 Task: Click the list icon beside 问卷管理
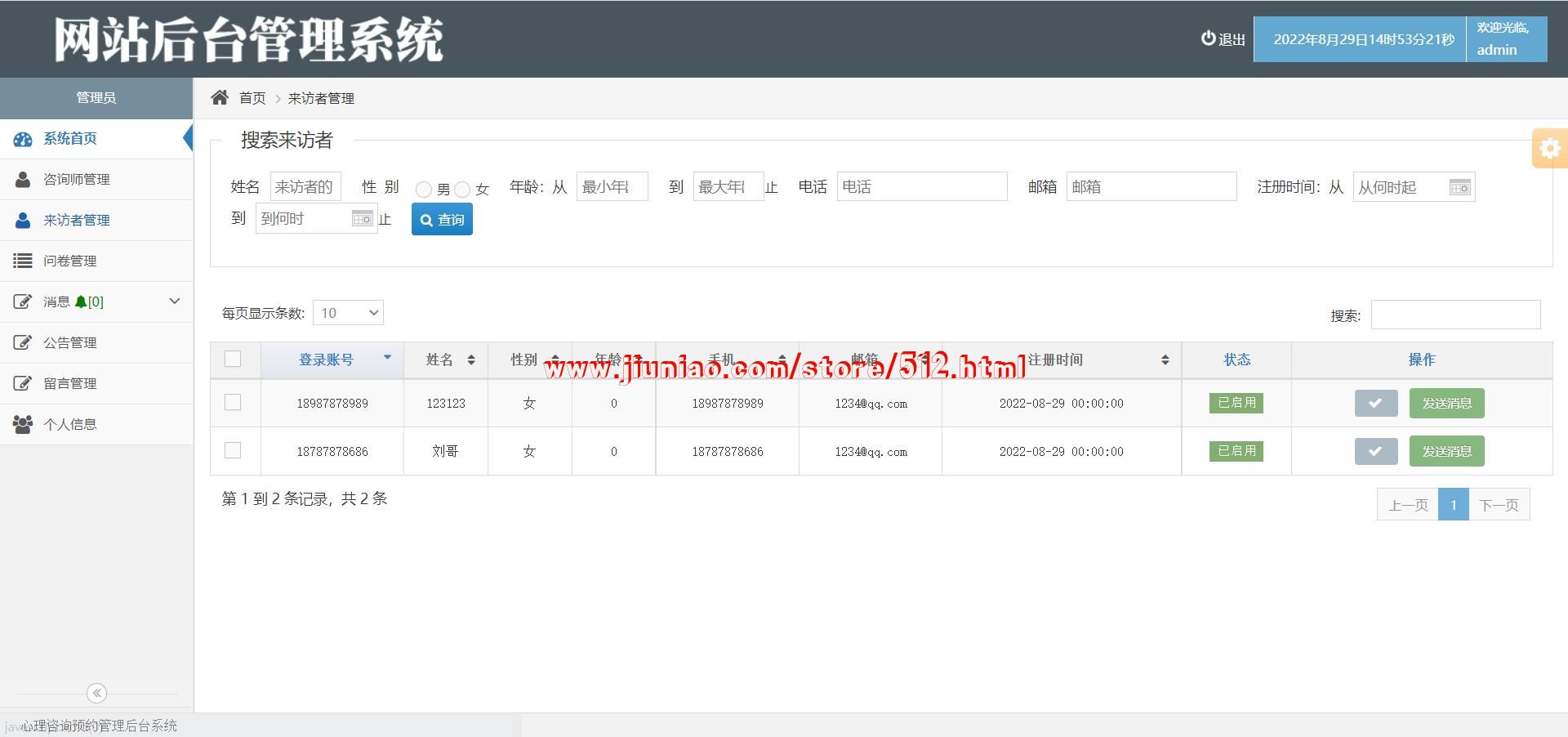23,261
